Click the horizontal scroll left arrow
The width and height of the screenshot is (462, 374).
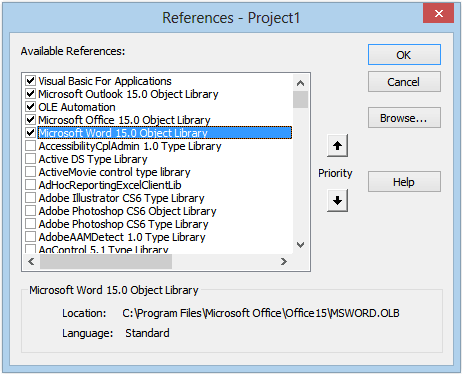click(x=31, y=262)
